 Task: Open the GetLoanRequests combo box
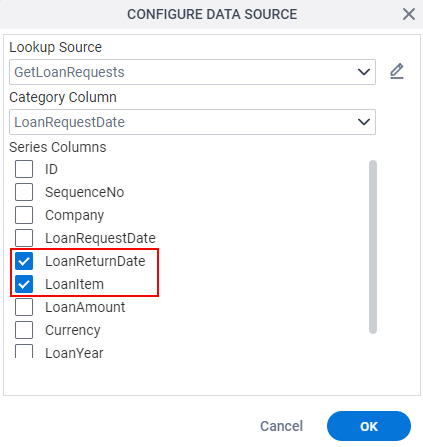(x=192, y=72)
